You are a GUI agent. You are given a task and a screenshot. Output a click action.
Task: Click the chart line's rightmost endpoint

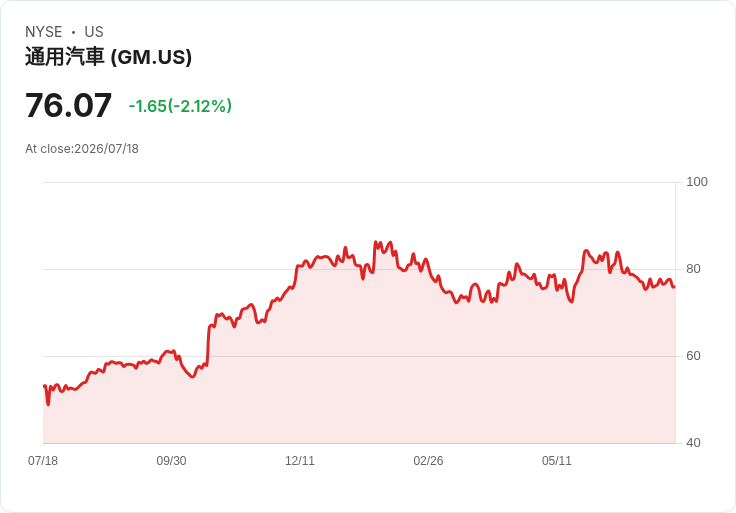coord(674,287)
